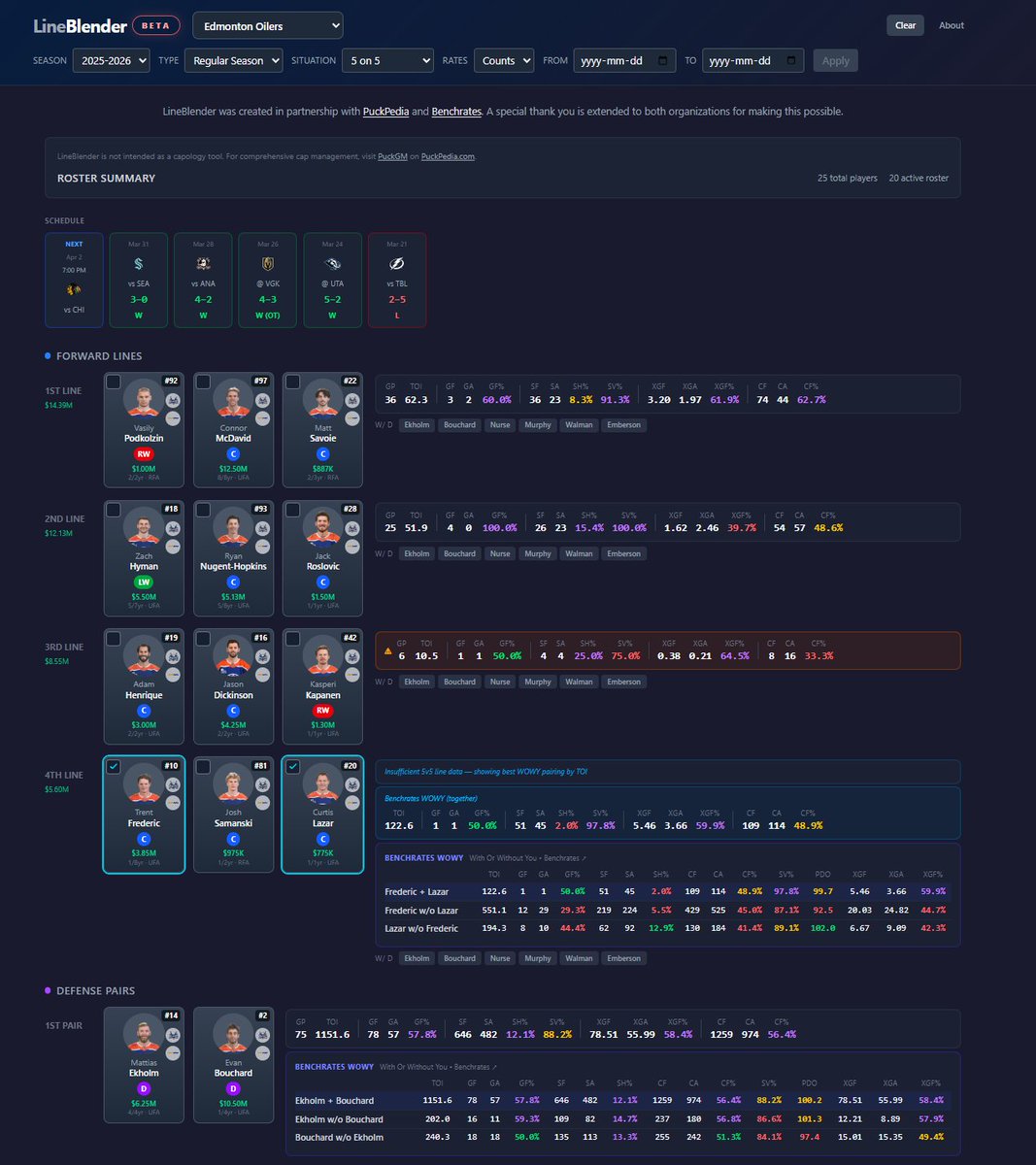Open the Tampa Bay Lightning logo, Mar 21

coord(396,264)
